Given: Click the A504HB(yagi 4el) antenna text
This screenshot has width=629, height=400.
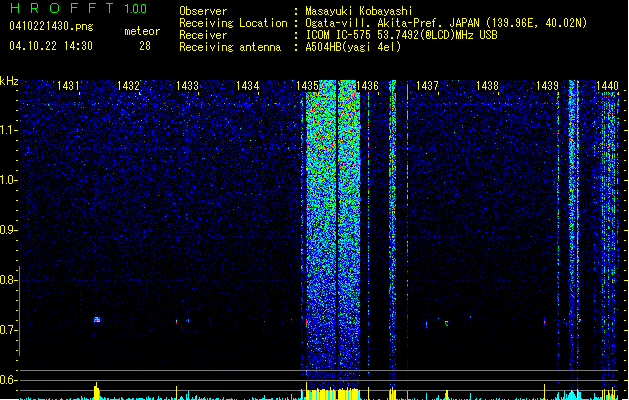Looking at the screenshot, I should 353,47.
